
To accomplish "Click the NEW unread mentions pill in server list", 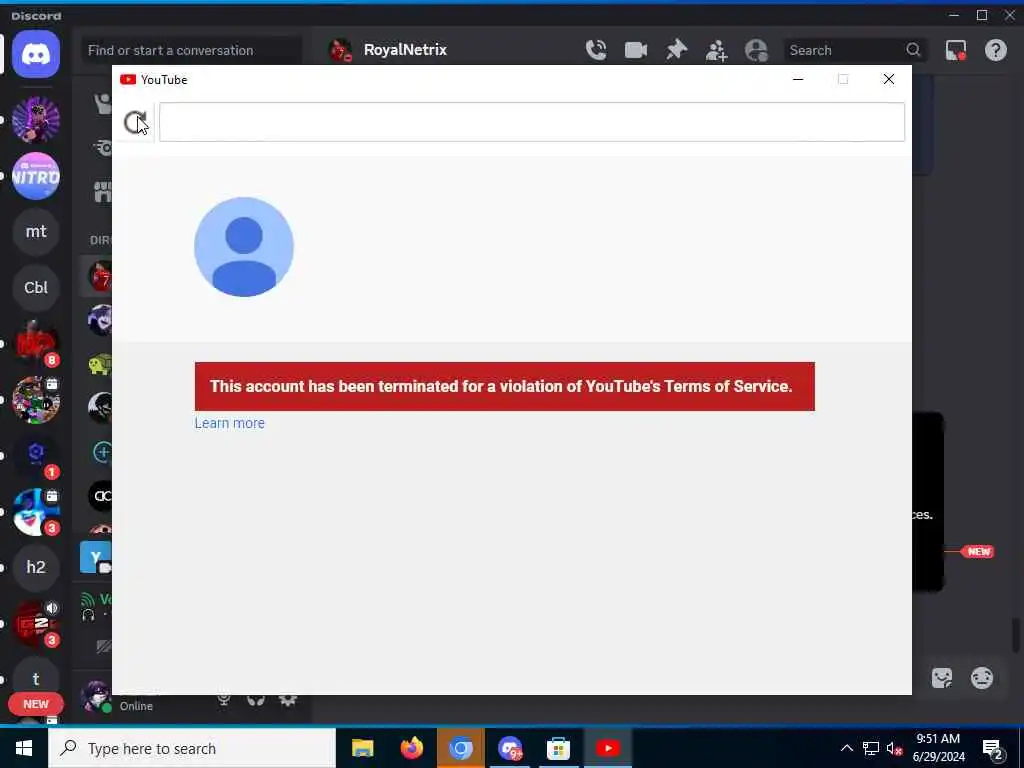I will click(x=36, y=704).
